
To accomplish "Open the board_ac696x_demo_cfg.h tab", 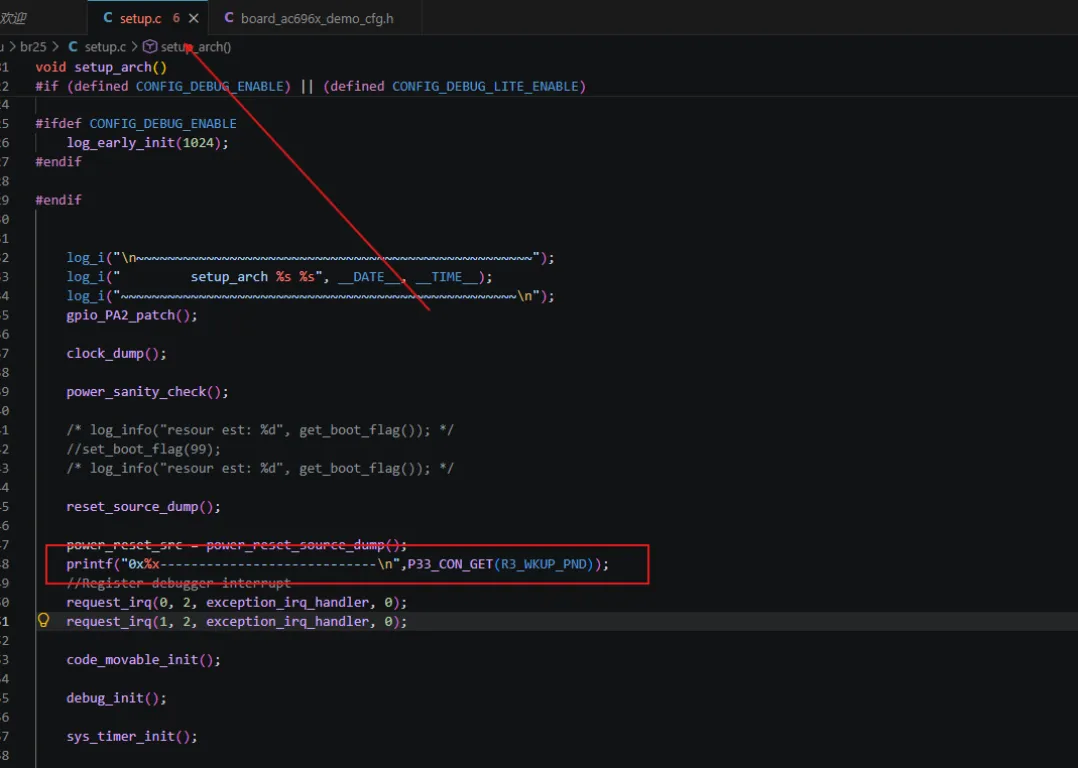I will [x=317, y=19].
